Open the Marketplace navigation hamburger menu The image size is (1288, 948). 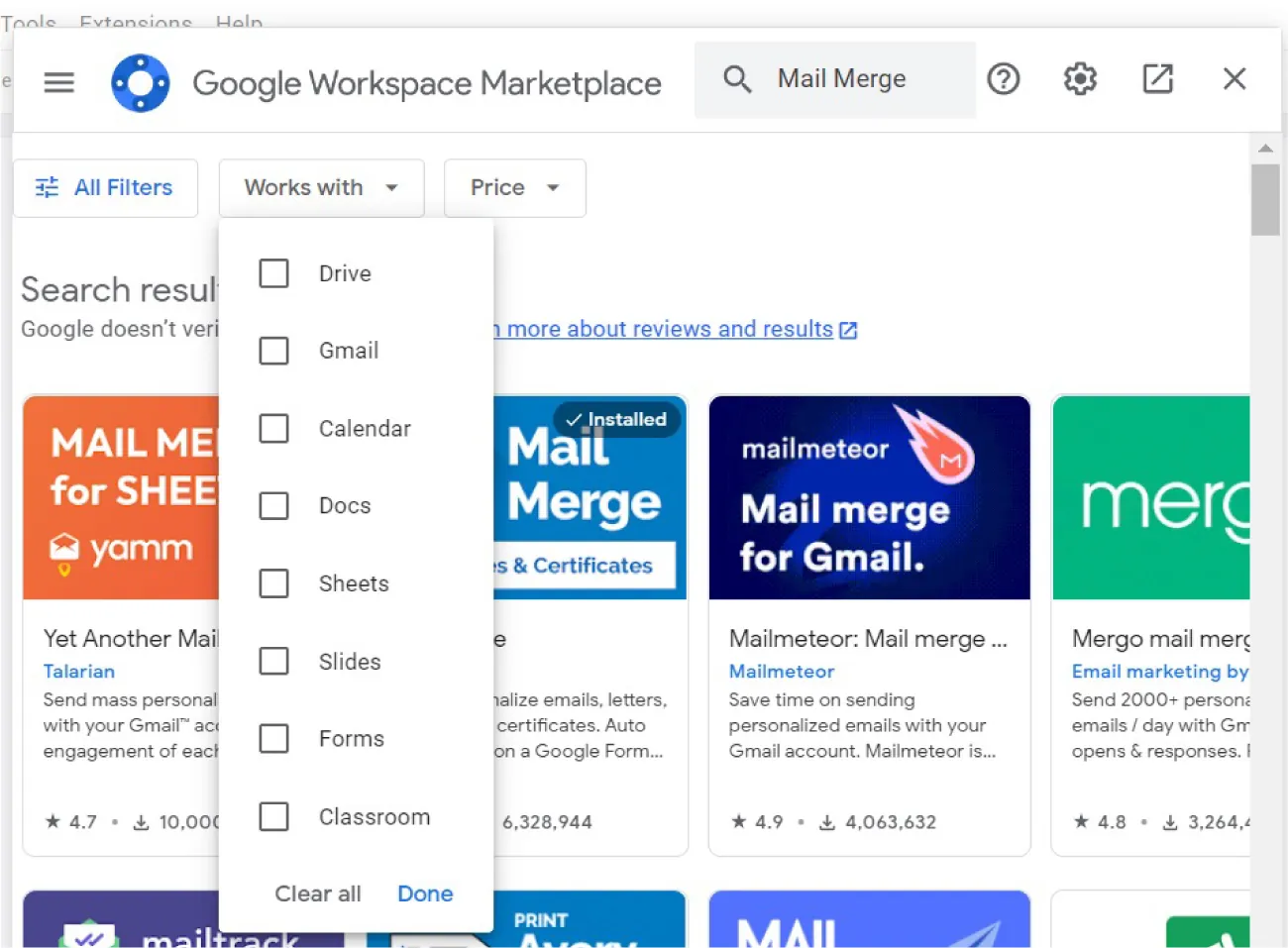(x=58, y=81)
